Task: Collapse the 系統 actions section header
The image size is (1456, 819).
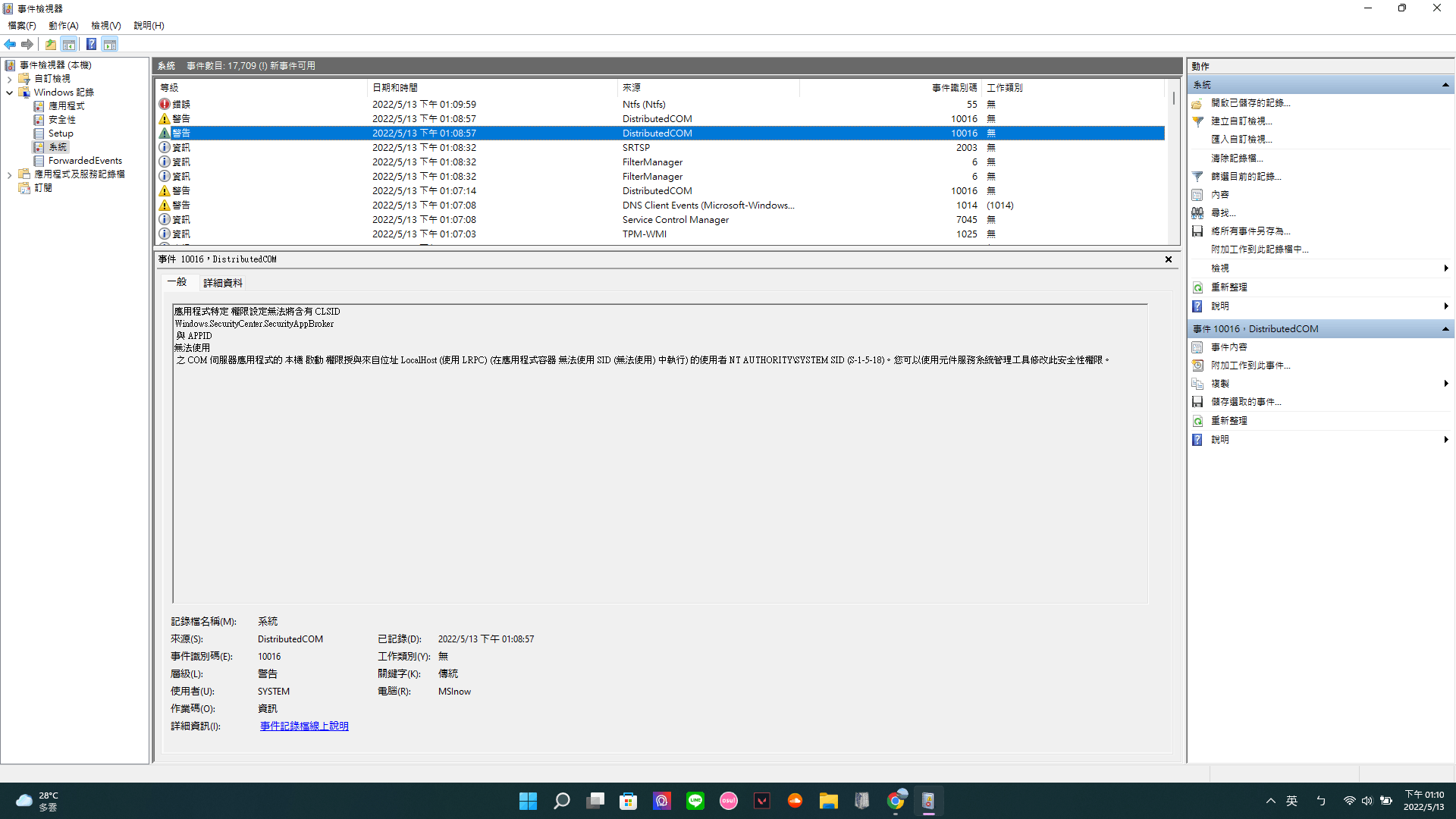Action: (1445, 85)
